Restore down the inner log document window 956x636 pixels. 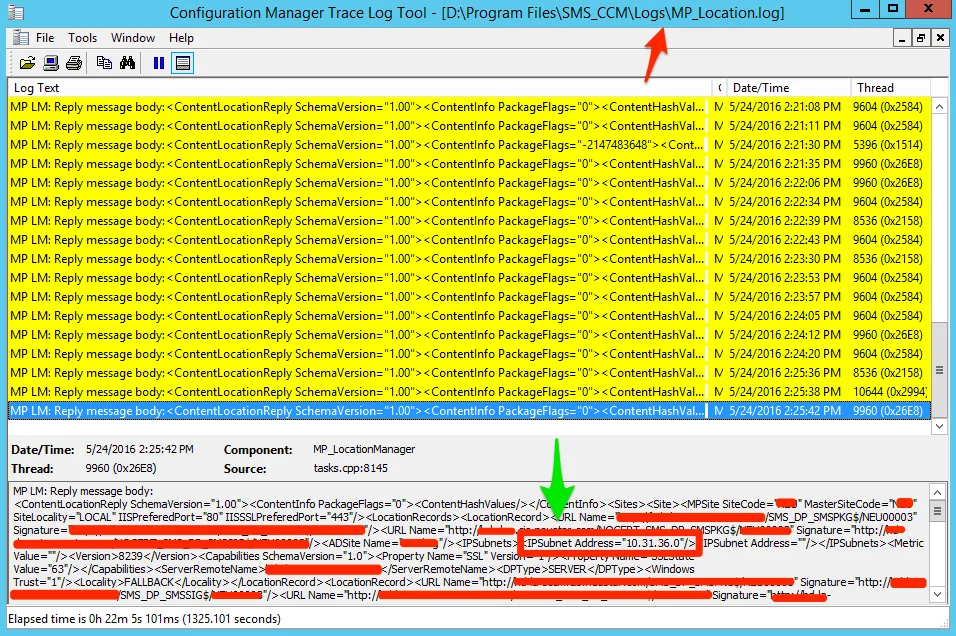tap(921, 38)
